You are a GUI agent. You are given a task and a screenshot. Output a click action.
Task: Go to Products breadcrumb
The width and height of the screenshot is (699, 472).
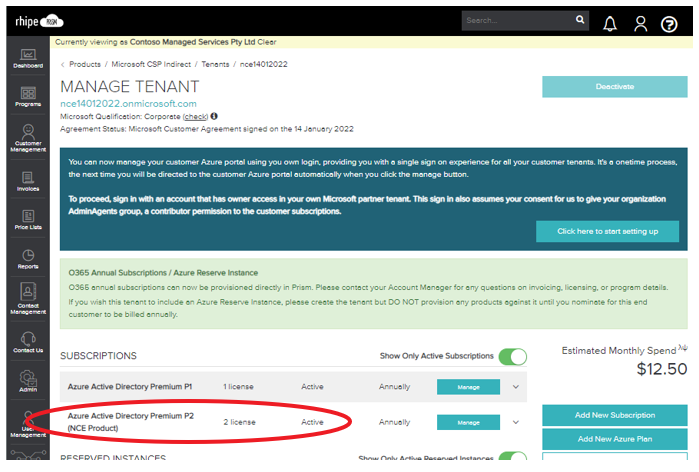[x=85, y=64]
